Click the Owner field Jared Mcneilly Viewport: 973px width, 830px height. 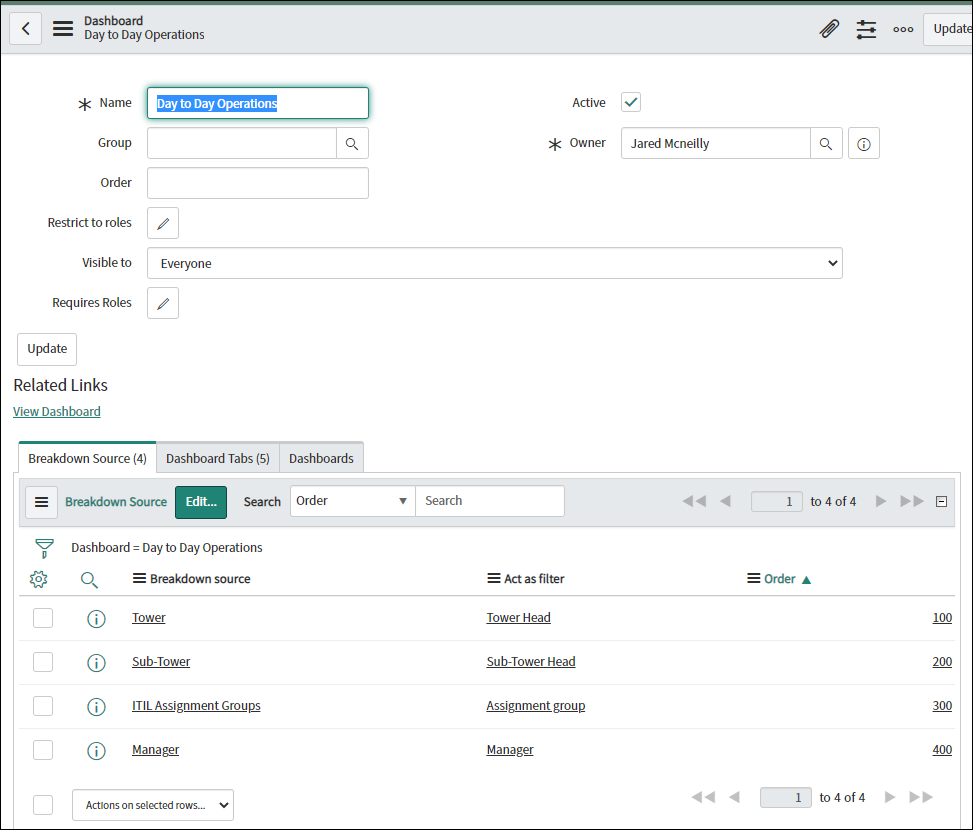(x=715, y=143)
